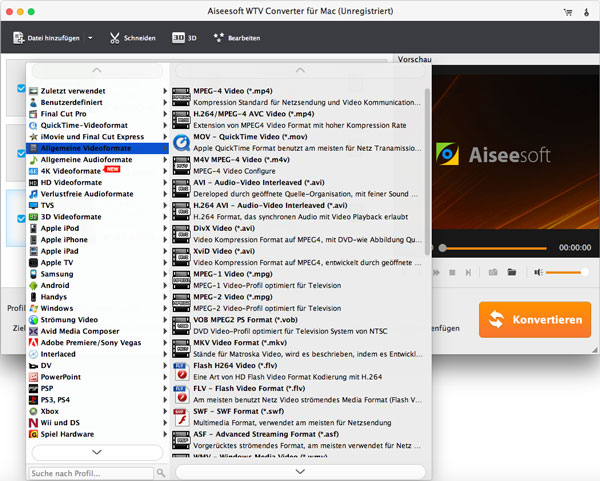This screenshot has width=600, height=481.
Task: Choose XviD Video (*.avi) format
Action: (297, 257)
